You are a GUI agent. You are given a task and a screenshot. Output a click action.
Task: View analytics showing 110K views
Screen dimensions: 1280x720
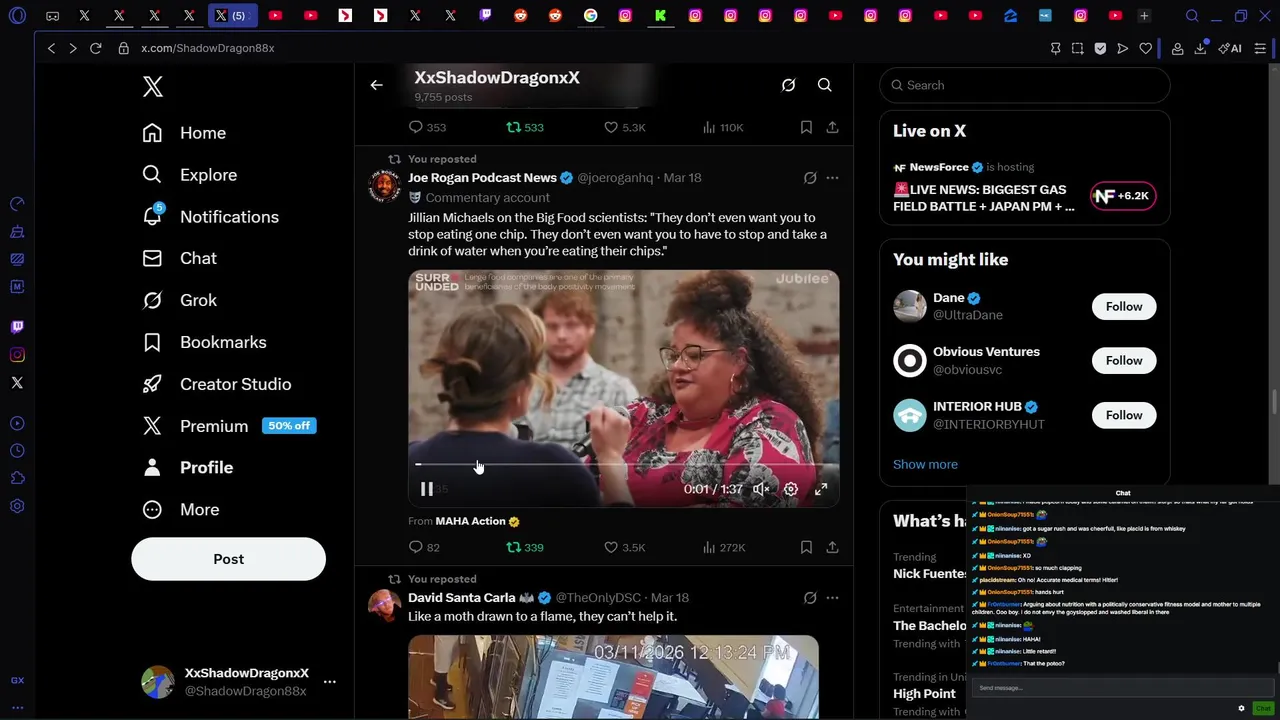pos(723,127)
